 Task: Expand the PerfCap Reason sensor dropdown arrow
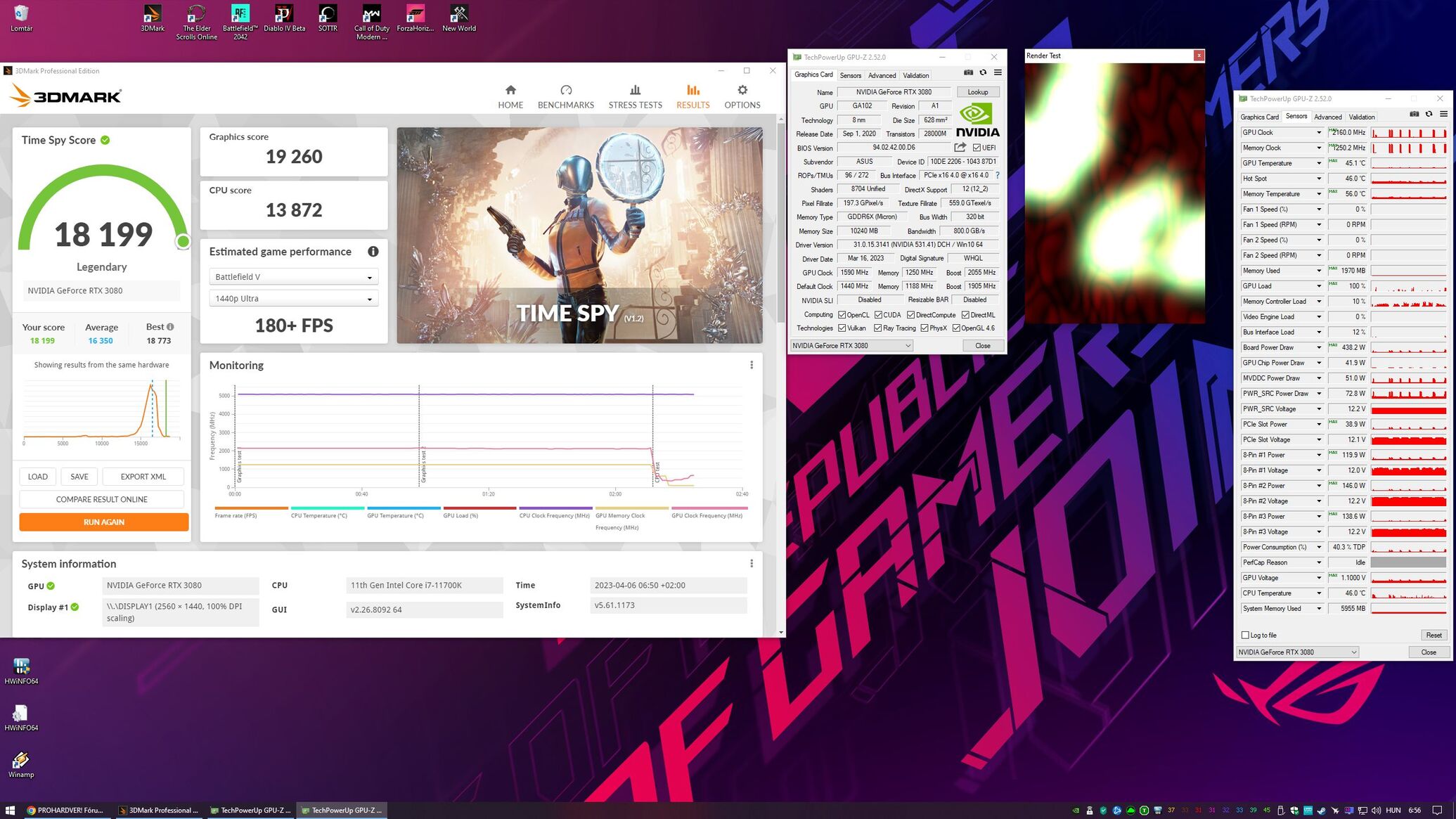pyautogui.click(x=1319, y=562)
